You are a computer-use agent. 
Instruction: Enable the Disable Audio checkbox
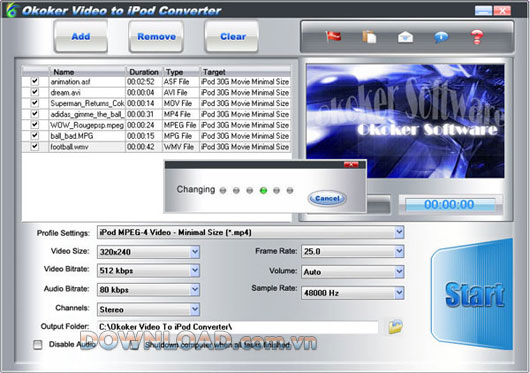38,345
